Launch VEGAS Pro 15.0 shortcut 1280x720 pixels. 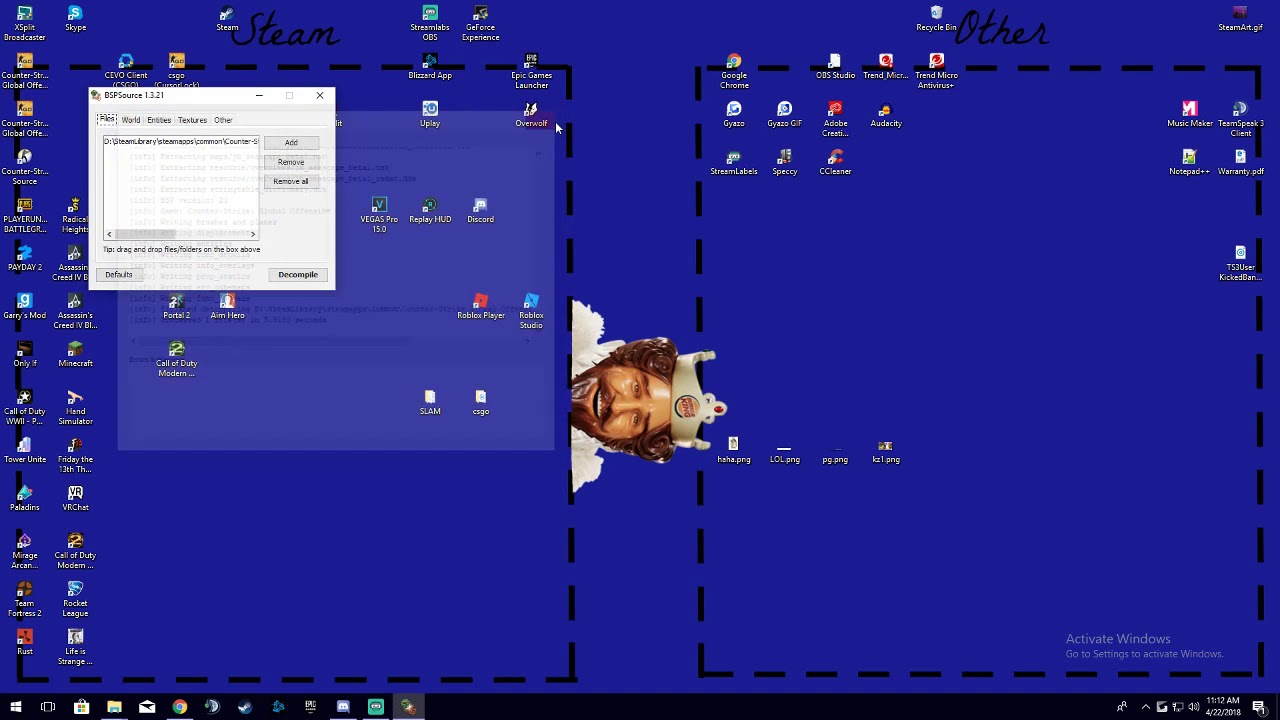click(379, 216)
